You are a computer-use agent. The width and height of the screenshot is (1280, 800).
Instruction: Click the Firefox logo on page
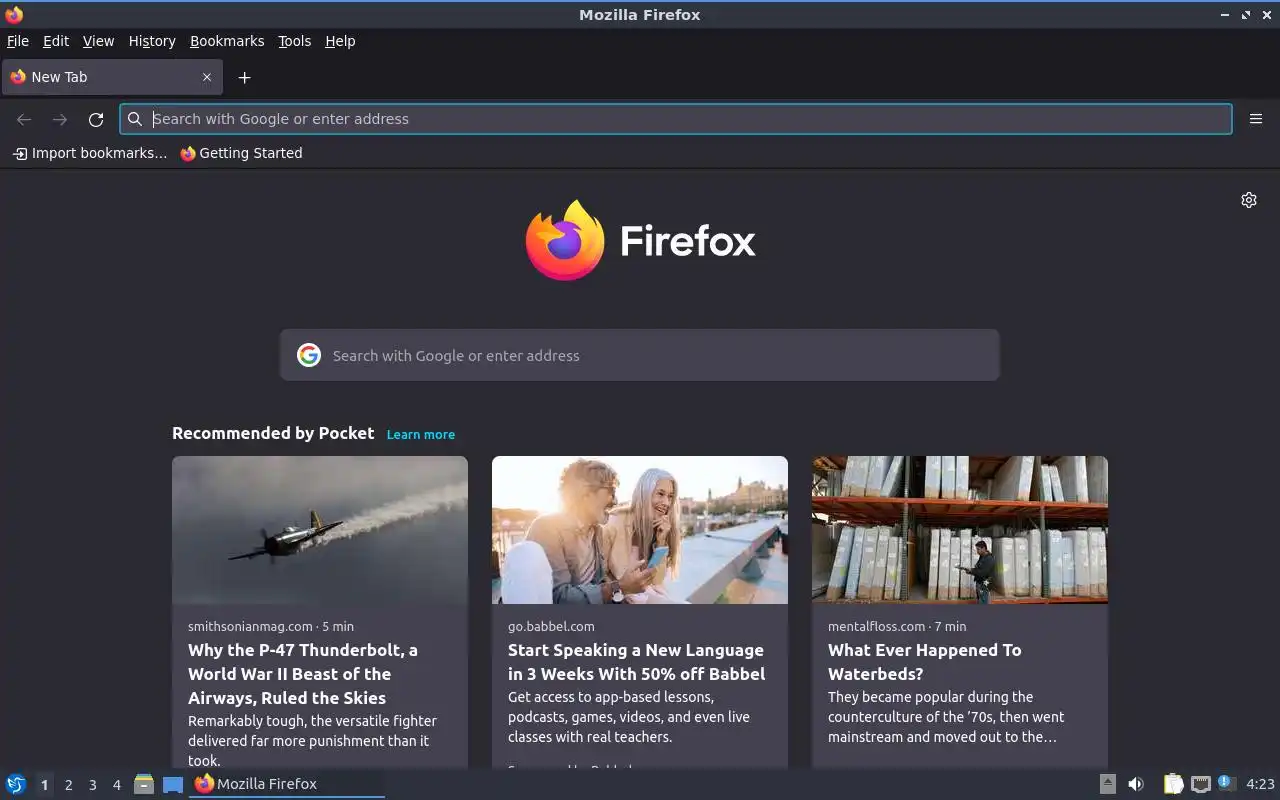click(x=640, y=240)
